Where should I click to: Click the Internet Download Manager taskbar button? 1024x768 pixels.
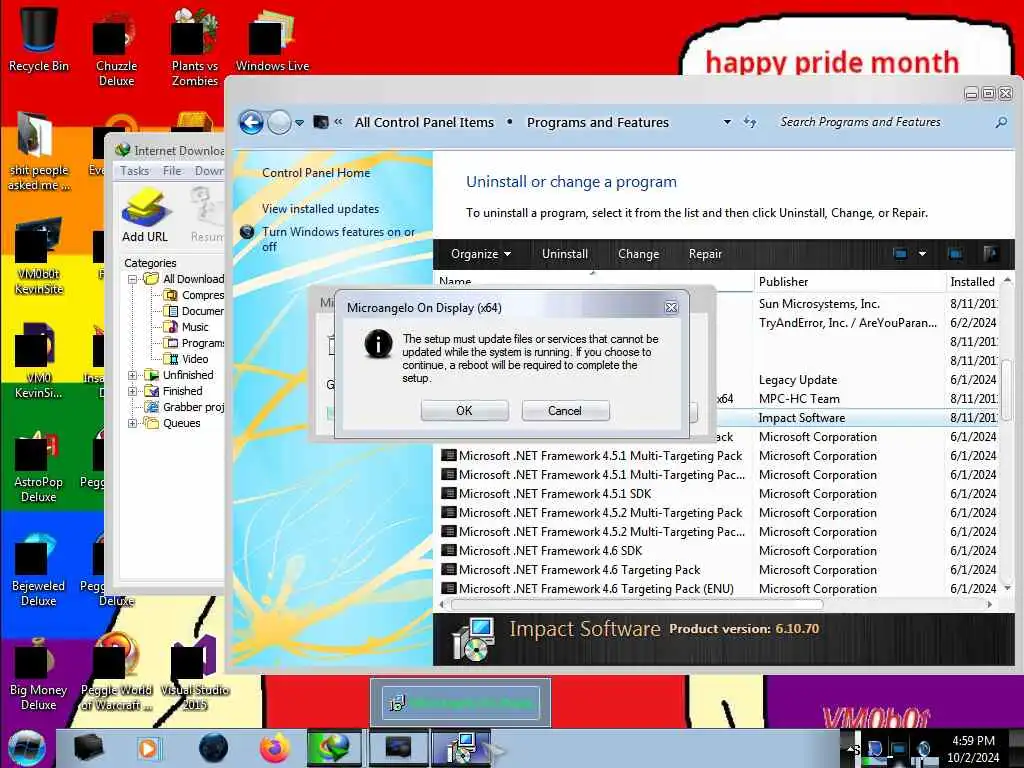pos(334,748)
